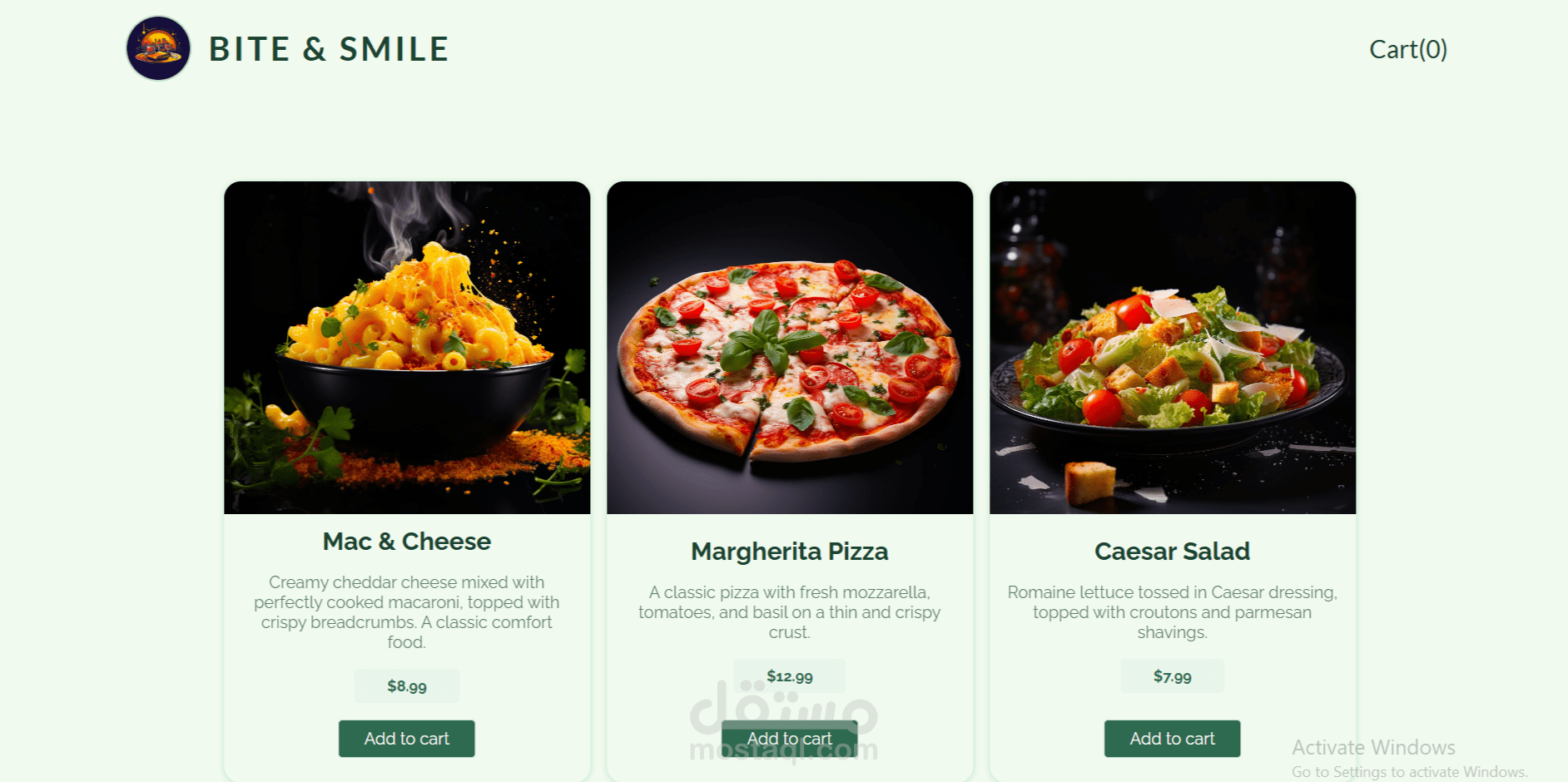Add Margherita Pizza to cart
This screenshot has width=1568, height=782.
click(790, 739)
